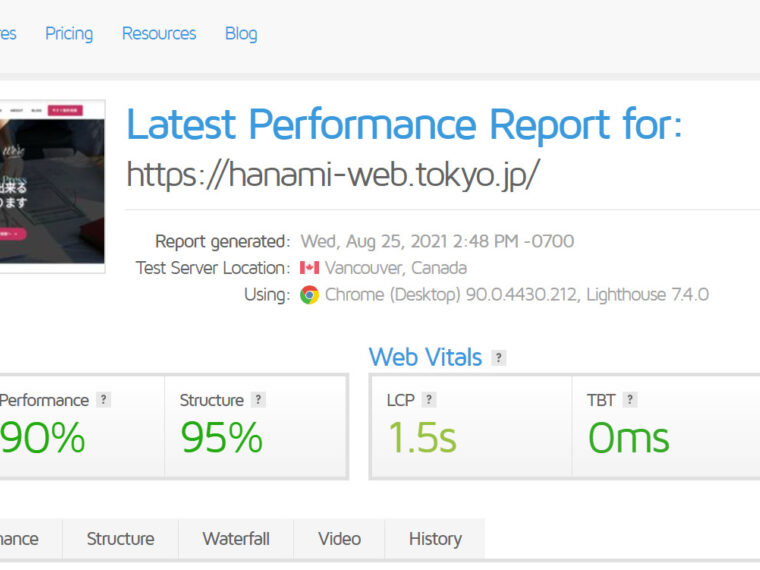Image resolution: width=760 pixels, height=570 pixels.
Task: Open the Pricing page link
Action: point(69,34)
